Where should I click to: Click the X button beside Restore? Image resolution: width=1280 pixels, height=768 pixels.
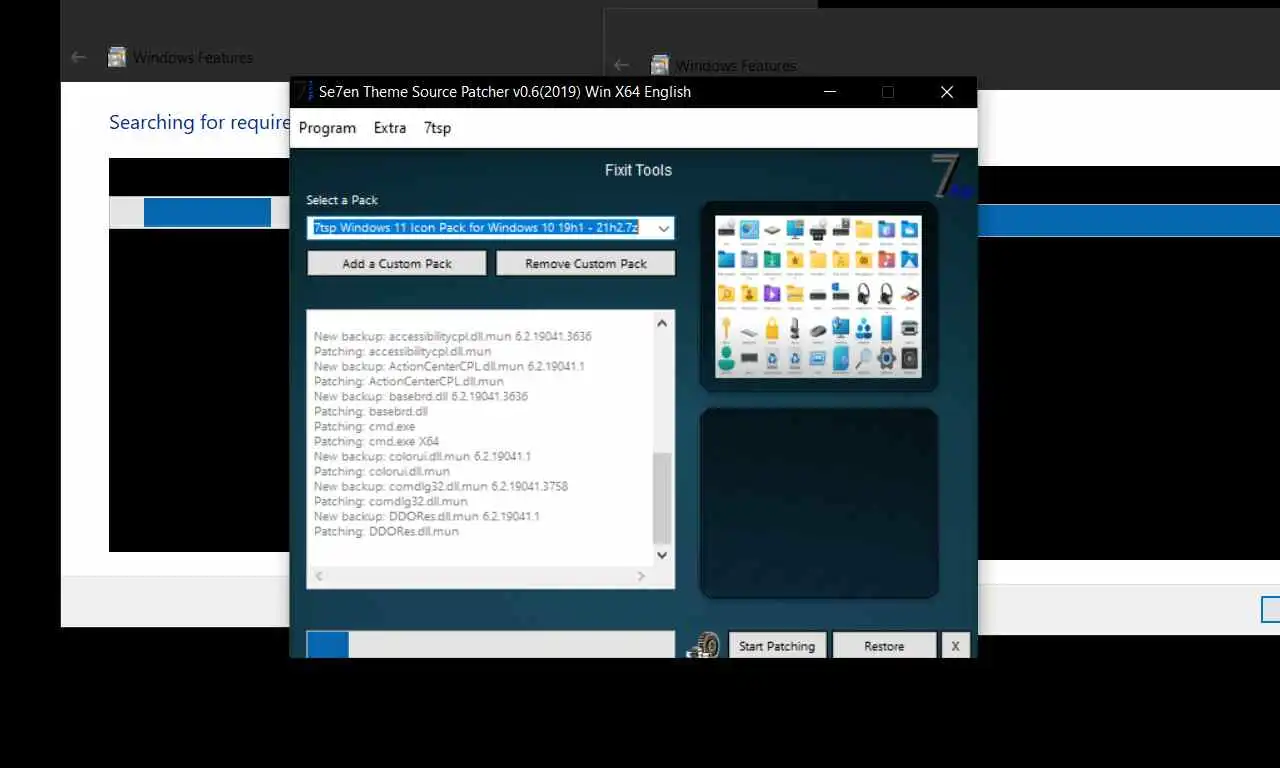click(955, 646)
